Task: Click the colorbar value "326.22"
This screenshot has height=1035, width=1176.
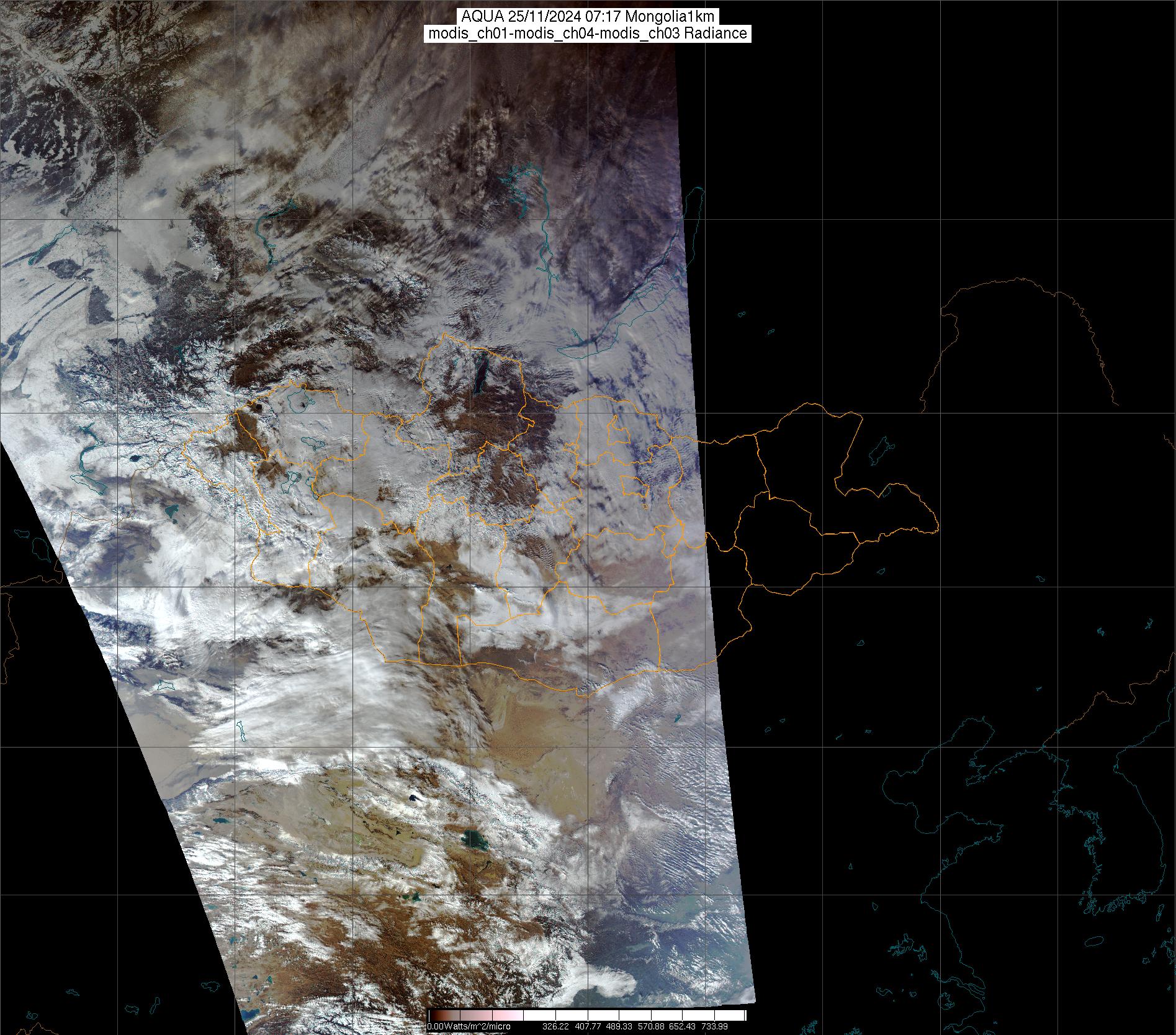Action: [555, 1026]
